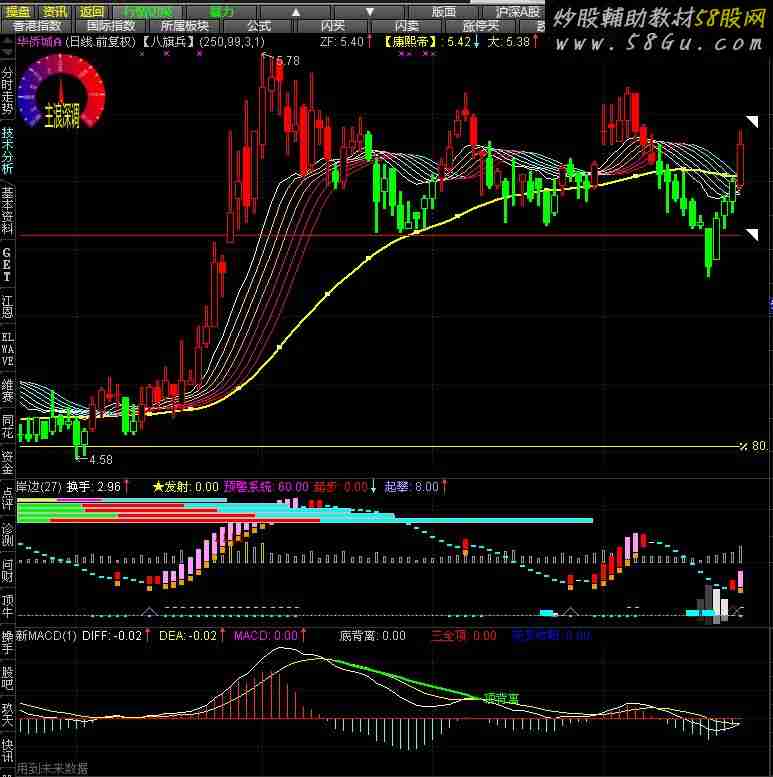Click the 起爆: 8.00 label

pos(412,487)
